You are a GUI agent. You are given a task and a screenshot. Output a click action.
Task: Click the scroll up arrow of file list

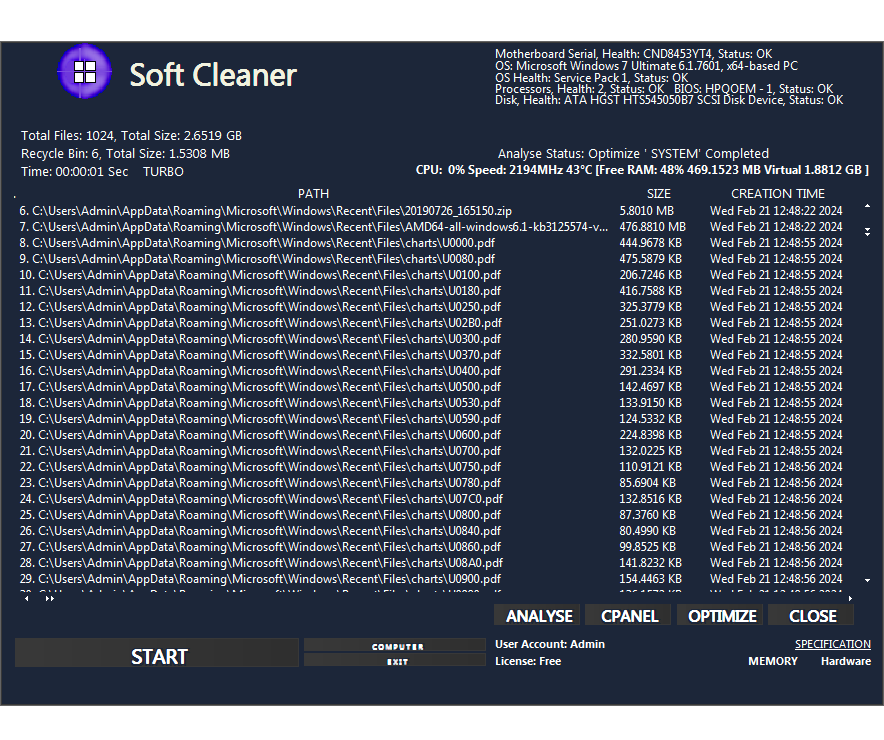[867, 207]
